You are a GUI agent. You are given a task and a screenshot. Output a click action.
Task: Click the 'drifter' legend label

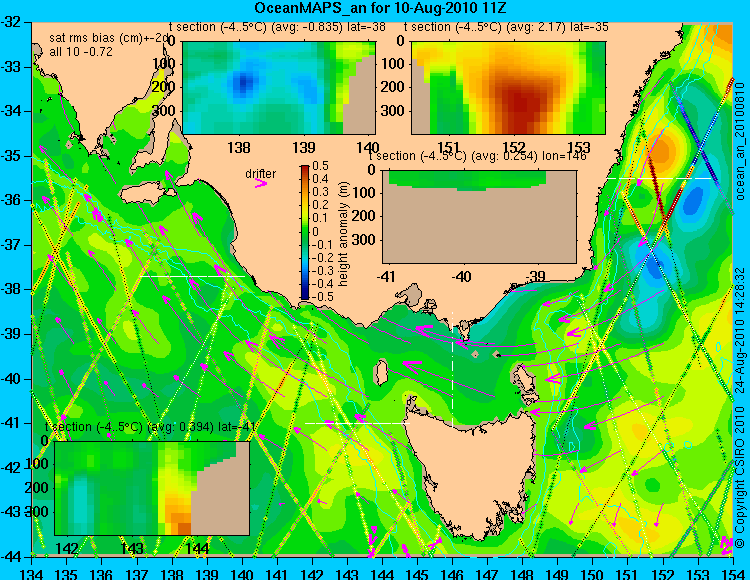click(261, 174)
